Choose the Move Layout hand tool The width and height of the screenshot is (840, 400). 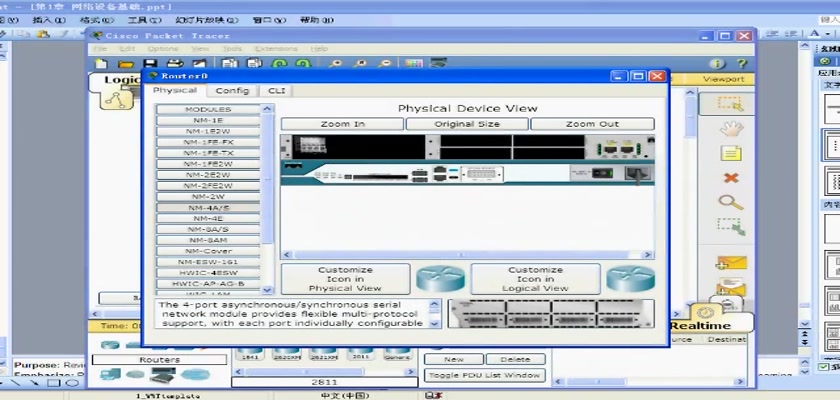click(731, 128)
